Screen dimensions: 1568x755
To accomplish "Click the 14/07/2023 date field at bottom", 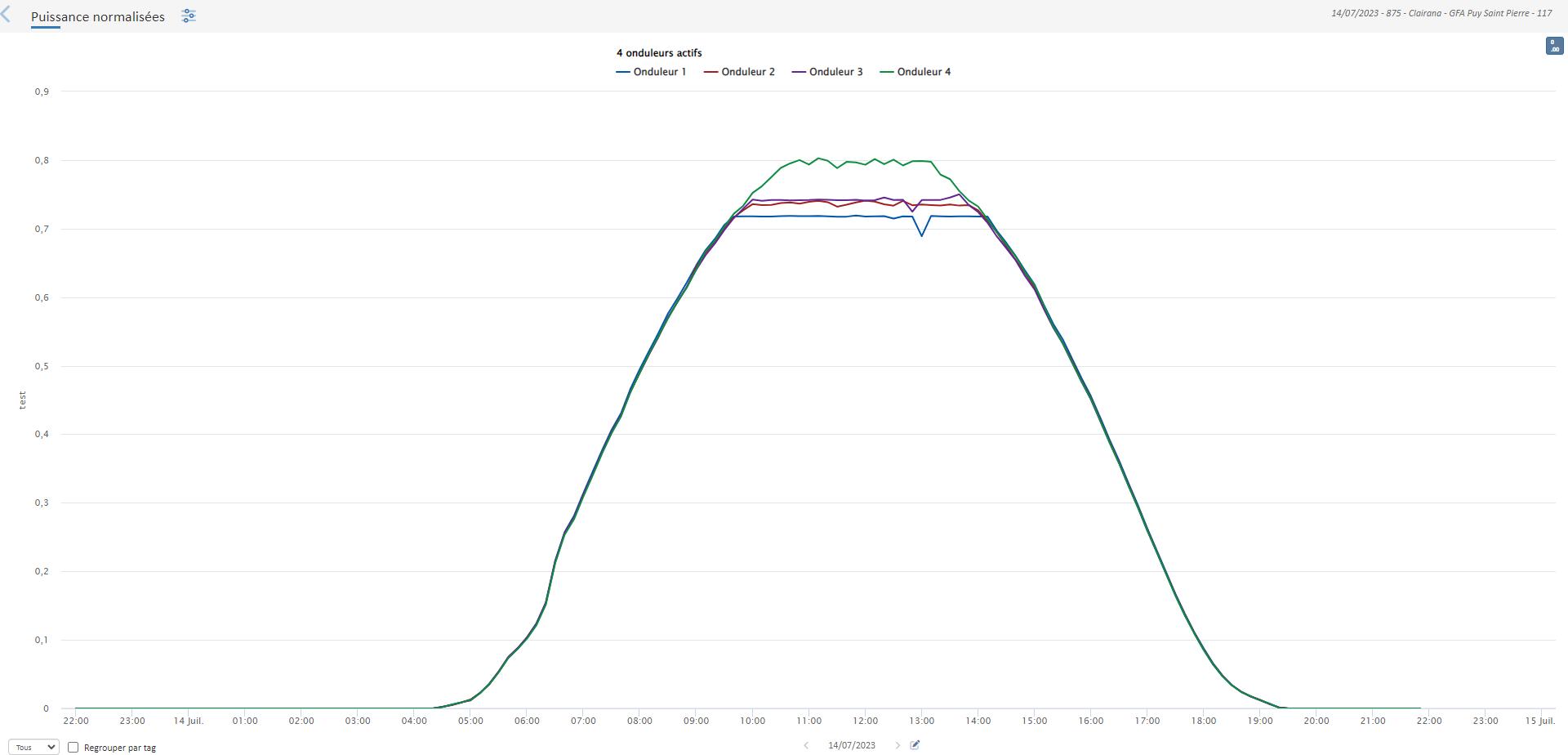I will click(x=852, y=745).
